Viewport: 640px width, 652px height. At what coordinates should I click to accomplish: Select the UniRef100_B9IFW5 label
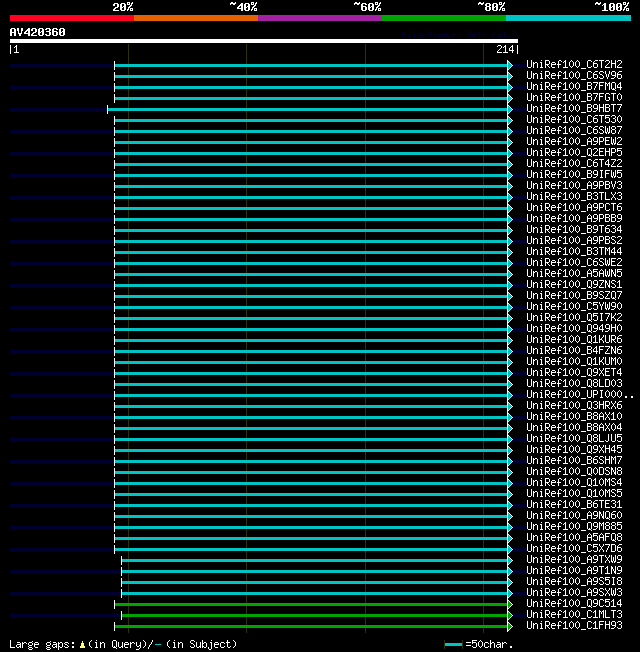click(574, 174)
